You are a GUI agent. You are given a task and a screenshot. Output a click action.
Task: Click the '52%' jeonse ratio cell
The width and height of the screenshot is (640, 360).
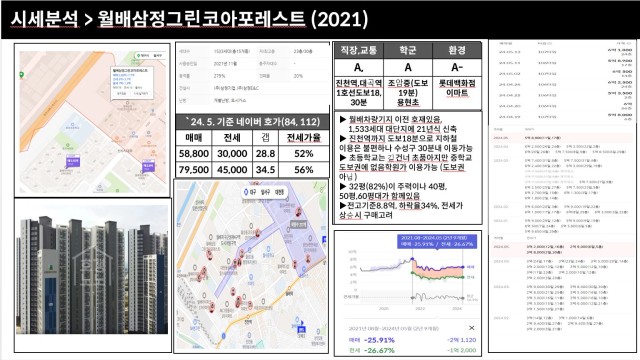(x=304, y=153)
